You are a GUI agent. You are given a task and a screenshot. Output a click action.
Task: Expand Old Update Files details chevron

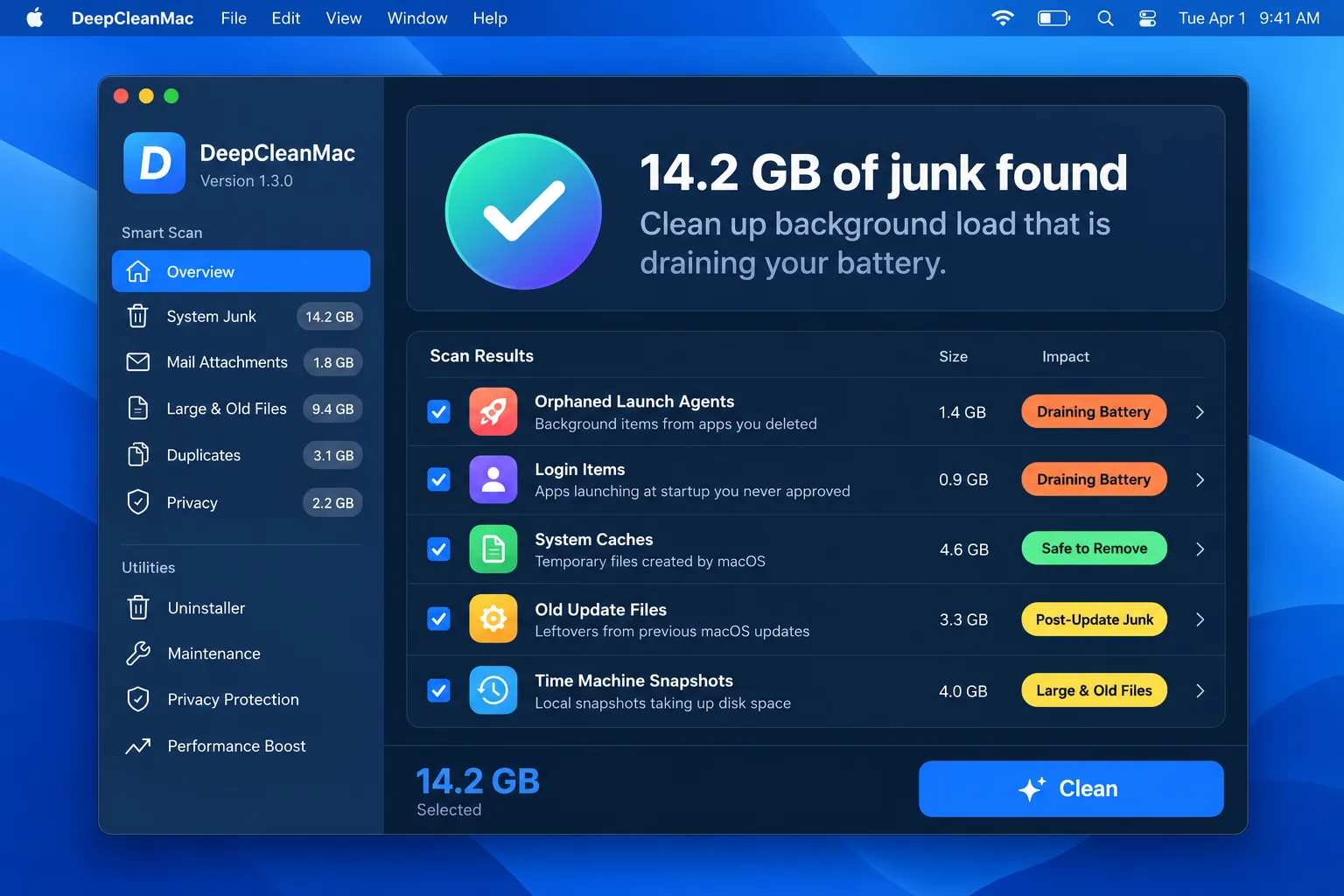[1200, 619]
